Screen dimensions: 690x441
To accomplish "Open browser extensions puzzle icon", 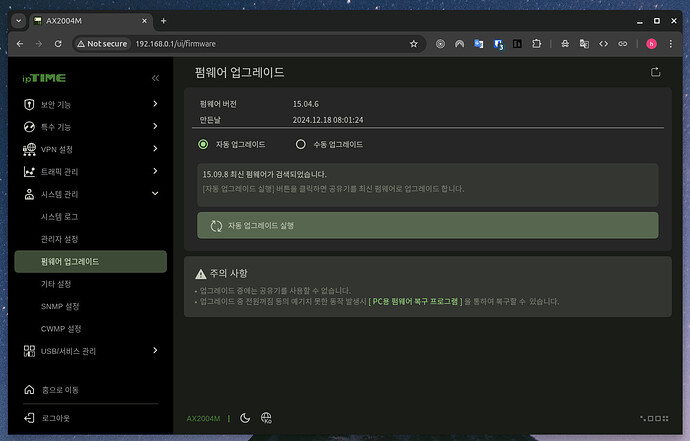I will click(x=536, y=44).
